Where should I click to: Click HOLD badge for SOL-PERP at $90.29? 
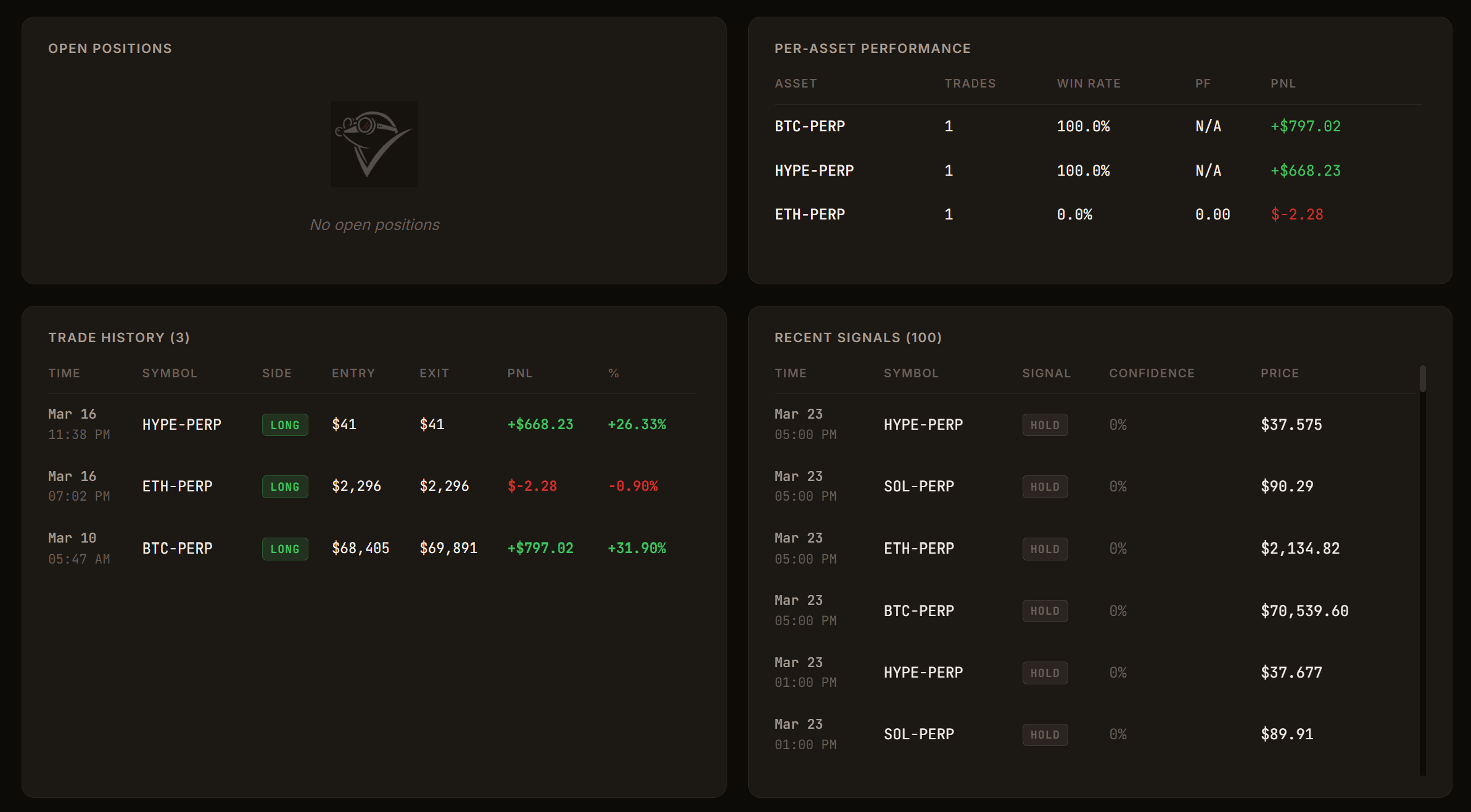click(x=1045, y=486)
